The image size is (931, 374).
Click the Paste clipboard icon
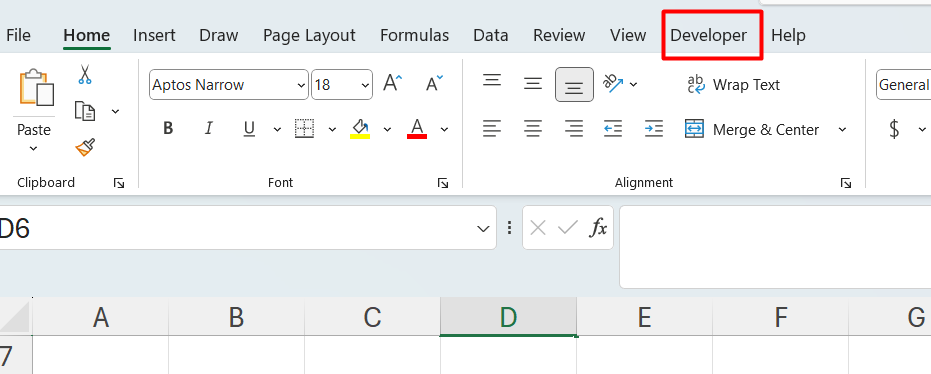pyautogui.click(x=36, y=87)
